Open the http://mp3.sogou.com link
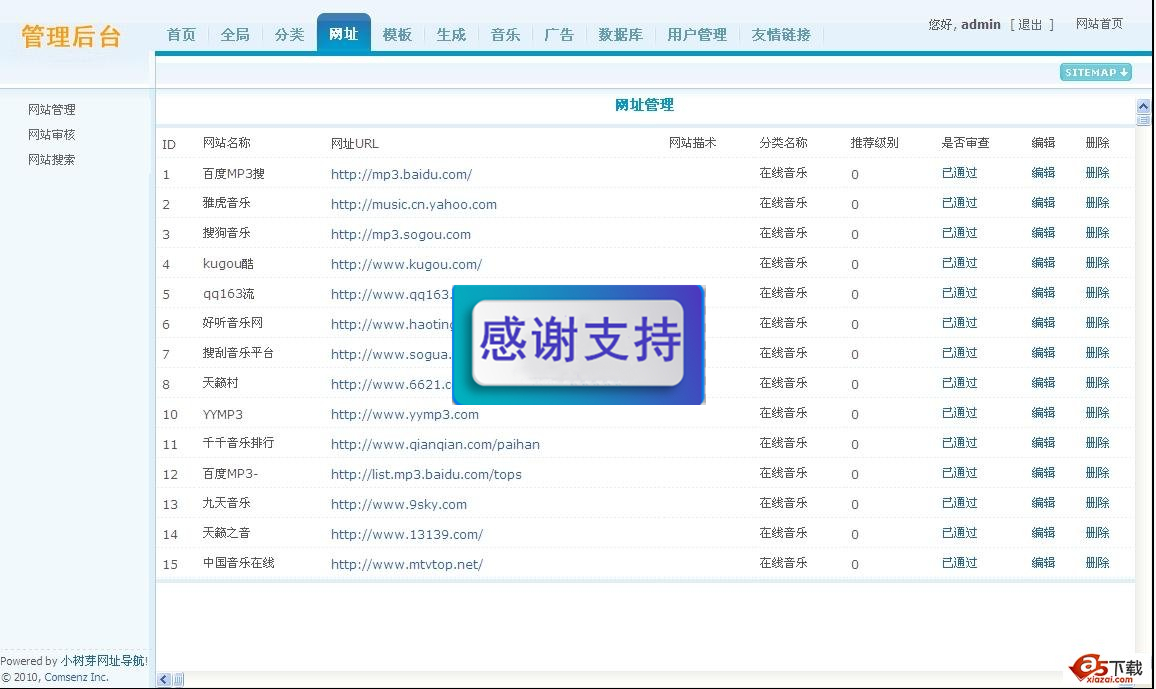The width and height of the screenshot is (1156, 689). [400, 235]
